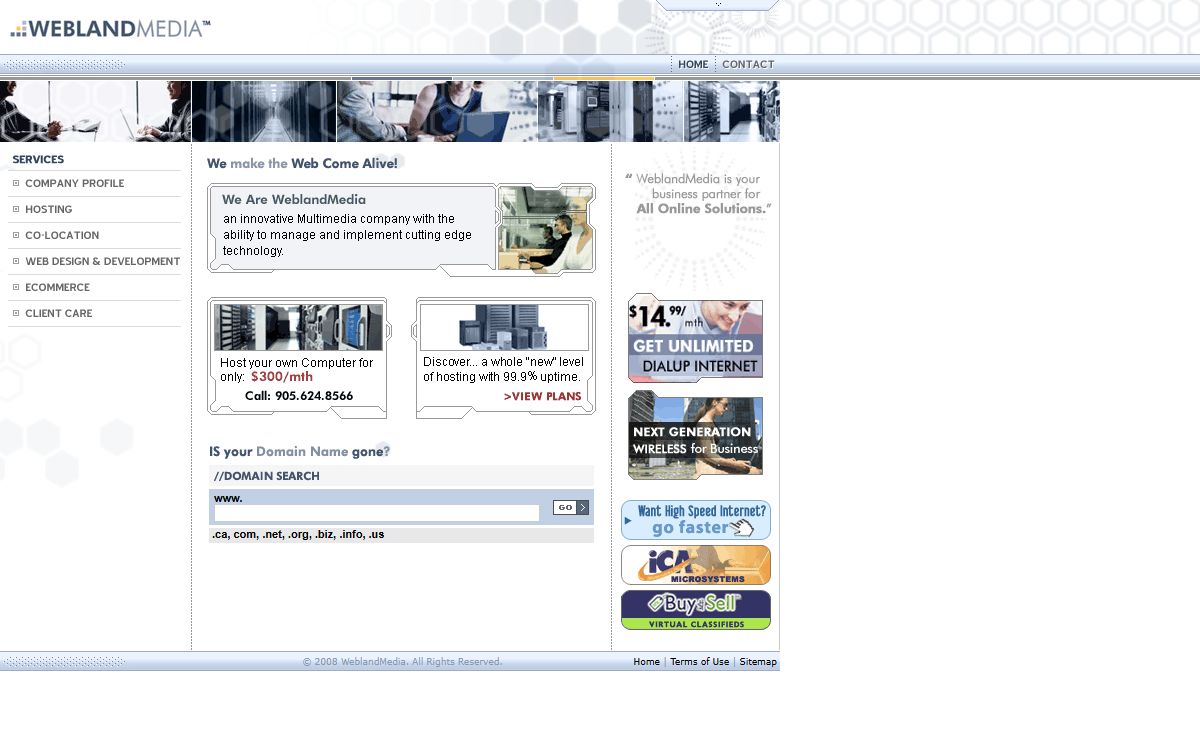Screen dimensions: 1200x740
Task: Click the "We make the Web Come Alive!" tagline
Action: tap(302, 163)
